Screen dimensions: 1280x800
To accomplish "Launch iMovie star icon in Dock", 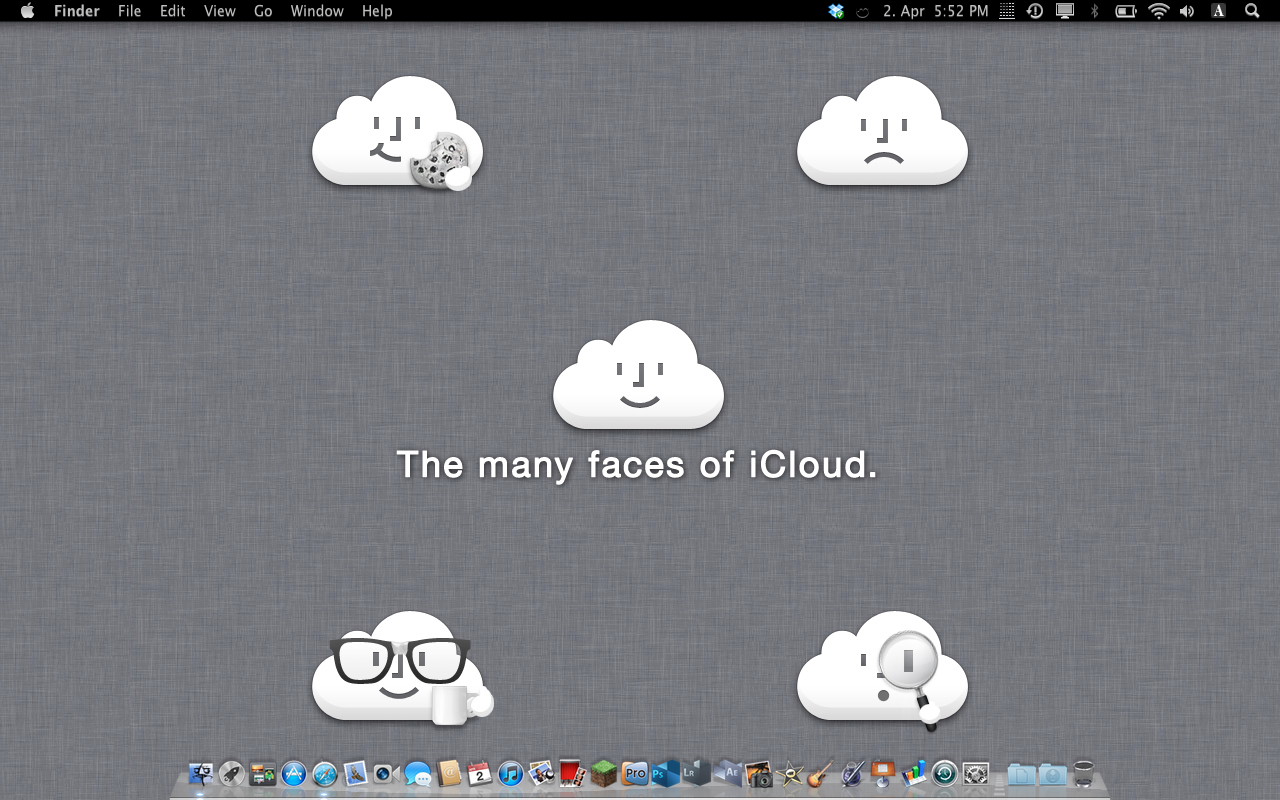I will coord(789,773).
